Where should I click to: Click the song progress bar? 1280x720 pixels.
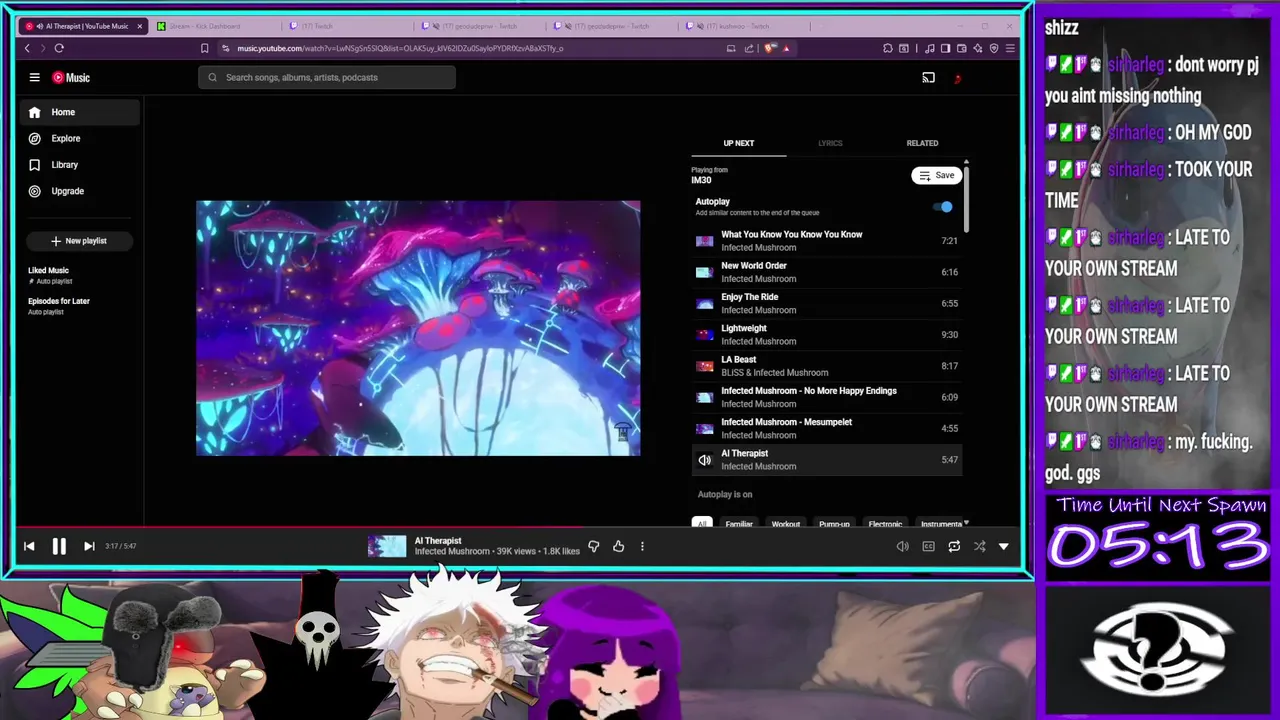click(517, 528)
